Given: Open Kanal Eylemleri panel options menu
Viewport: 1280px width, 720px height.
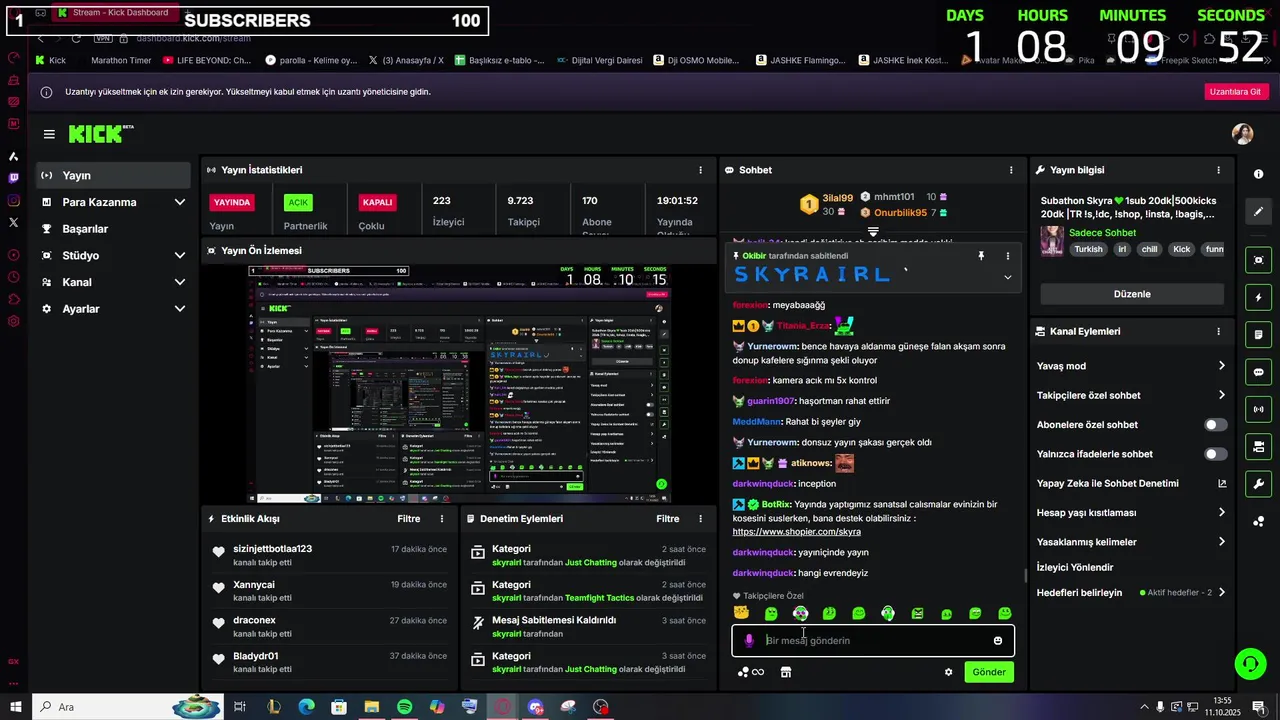Looking at the screenshot, I should click(1218, 331).
